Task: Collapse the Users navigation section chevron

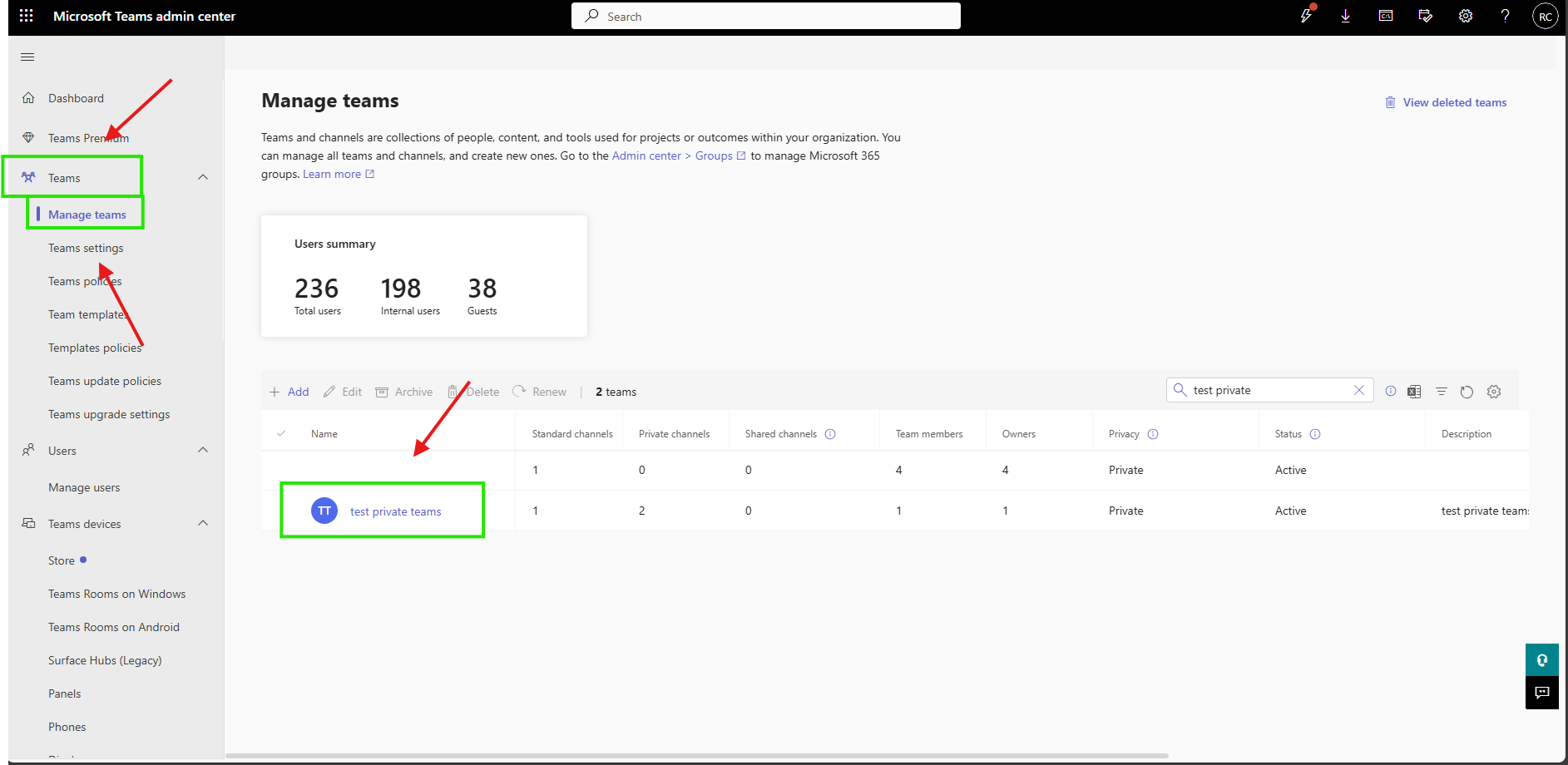Action: pos(203,450)
